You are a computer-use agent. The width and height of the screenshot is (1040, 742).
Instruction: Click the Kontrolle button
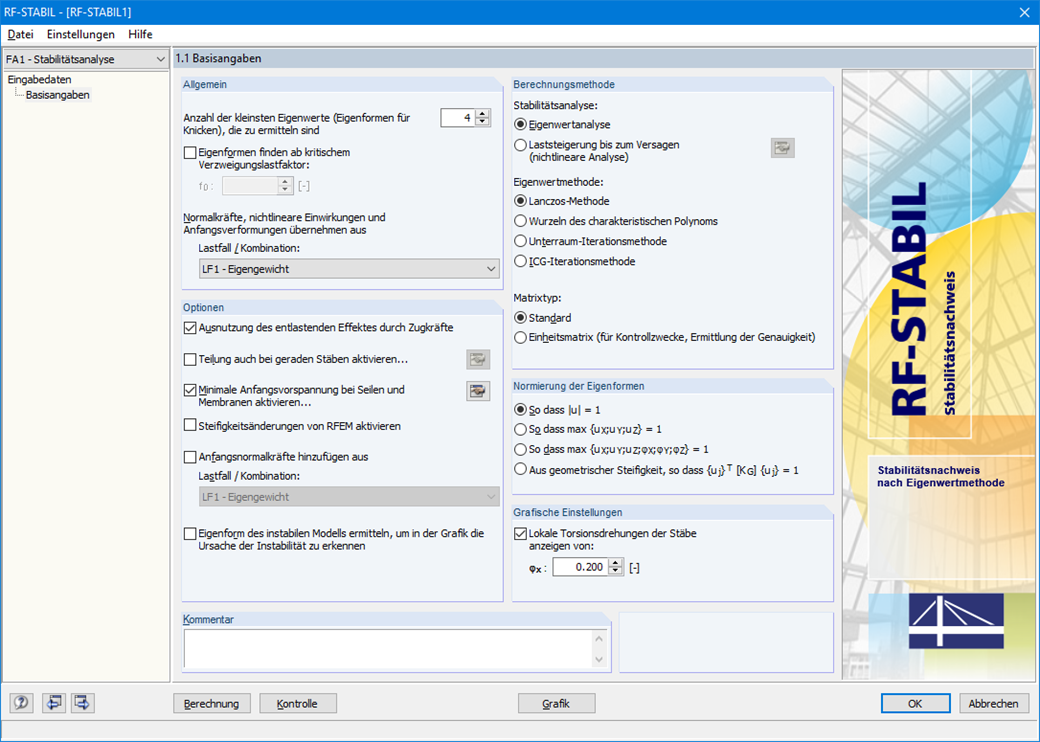[x=297, y=704]
